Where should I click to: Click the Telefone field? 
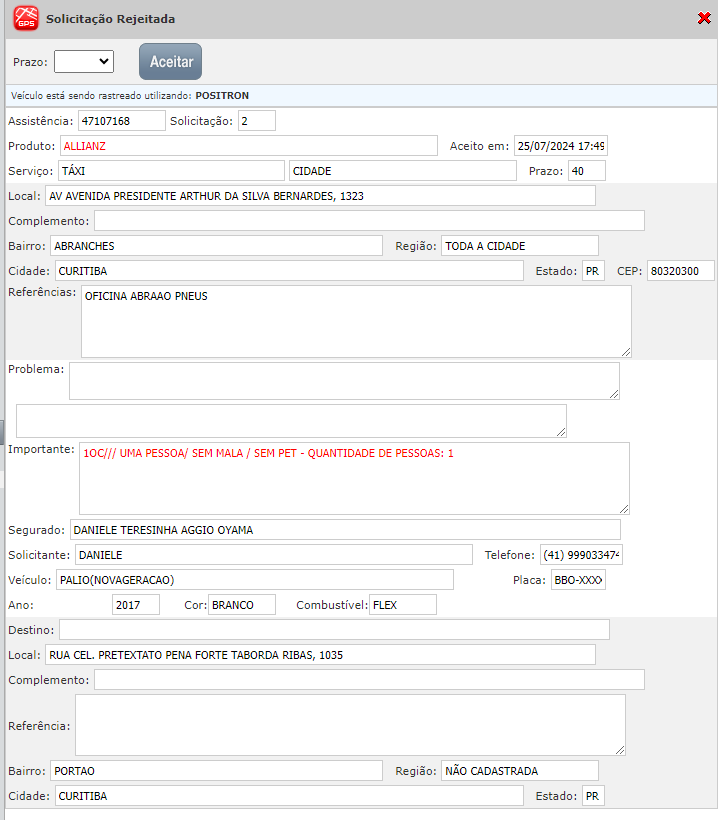click(x=581, y=555)
